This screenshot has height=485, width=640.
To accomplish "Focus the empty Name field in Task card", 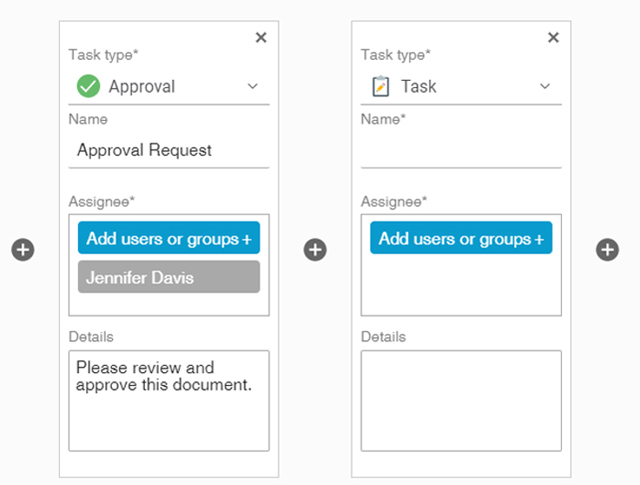I will tap(460, 152).
